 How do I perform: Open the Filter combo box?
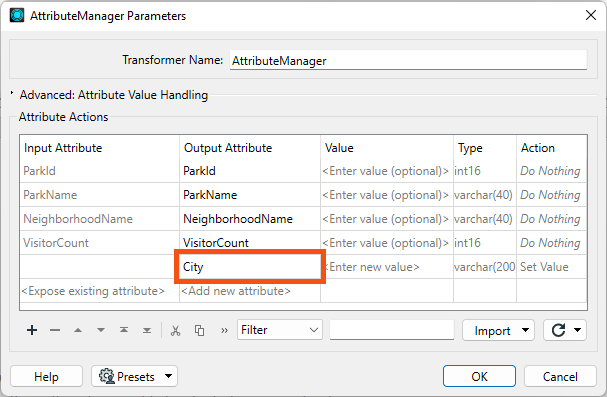(x=280, y=330)
